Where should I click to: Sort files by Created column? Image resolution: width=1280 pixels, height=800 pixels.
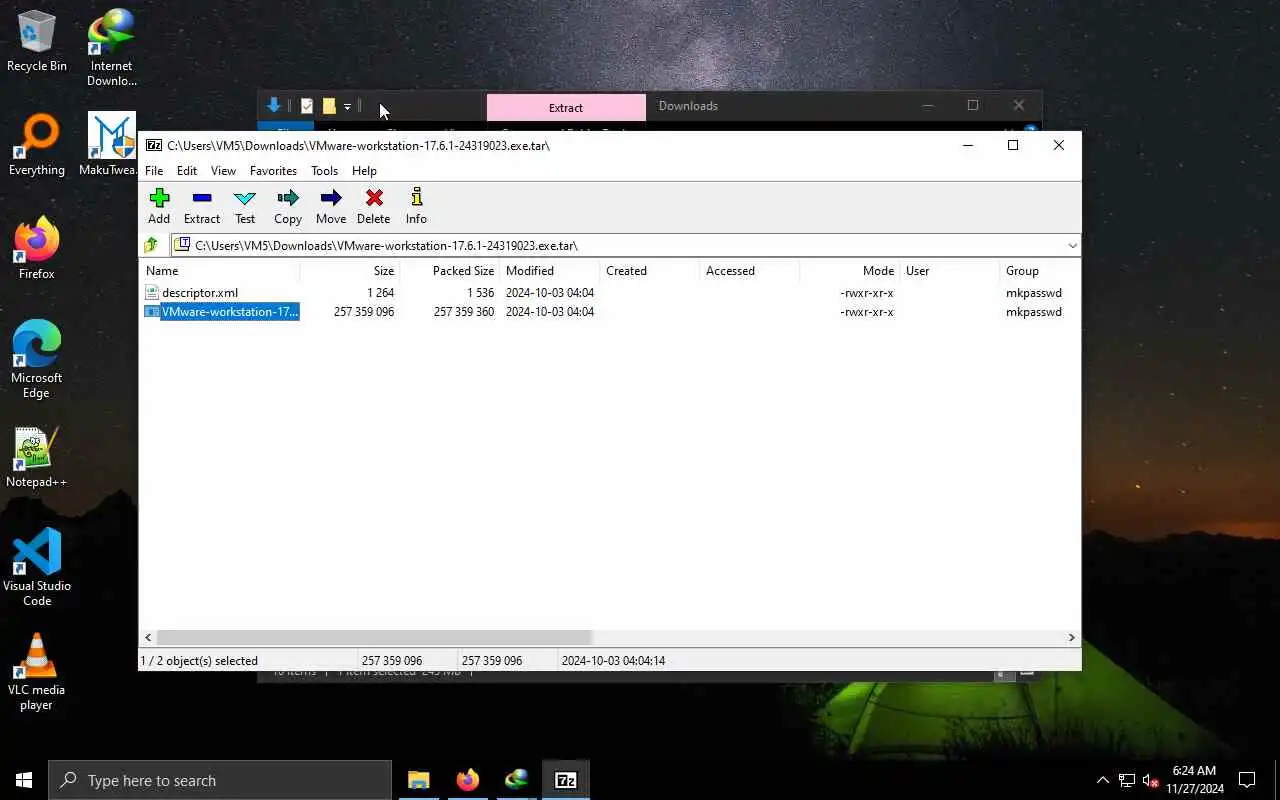[649, 271]
